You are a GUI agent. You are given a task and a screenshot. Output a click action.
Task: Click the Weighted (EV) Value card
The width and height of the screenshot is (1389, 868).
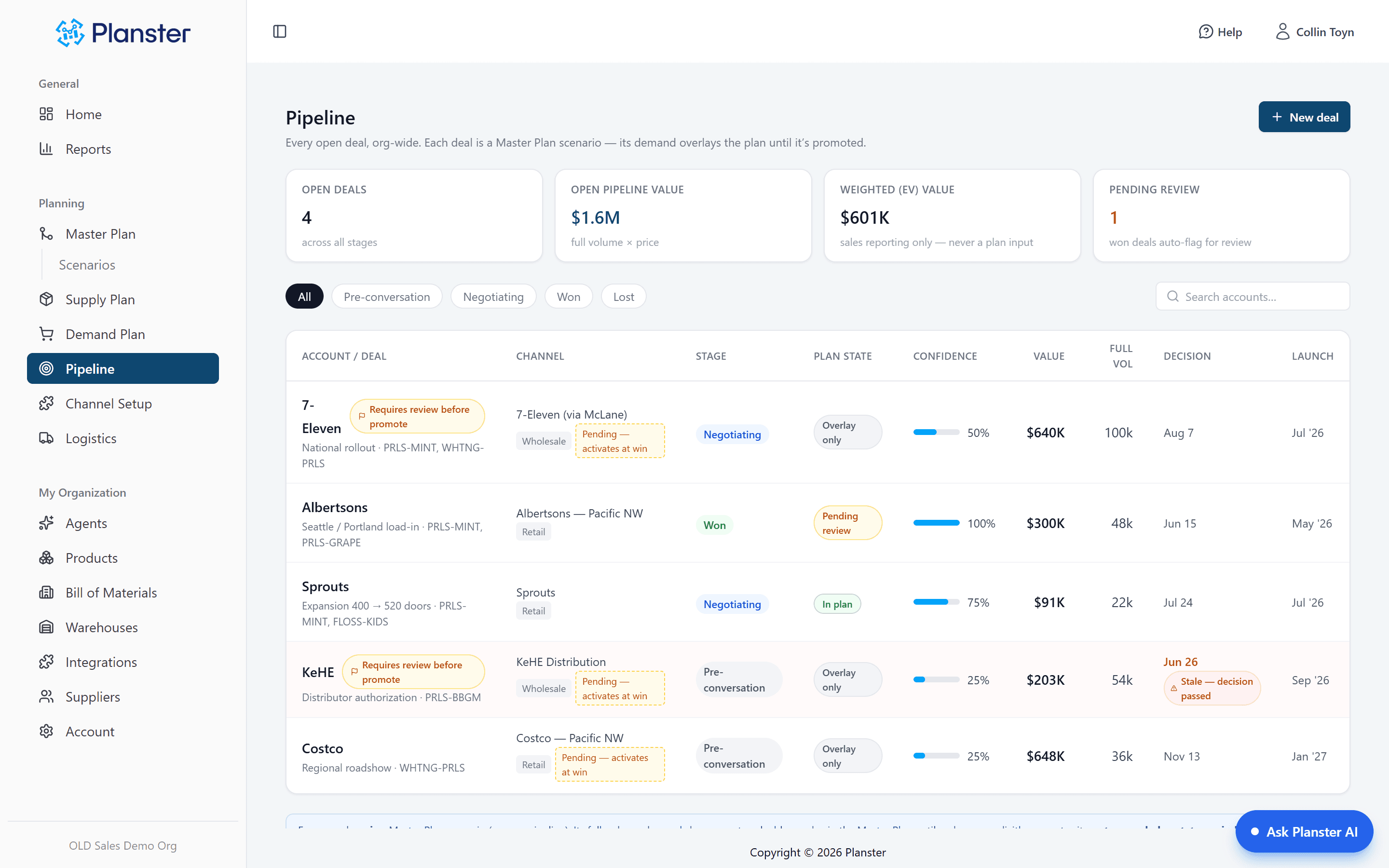click(x=952, y=215)
